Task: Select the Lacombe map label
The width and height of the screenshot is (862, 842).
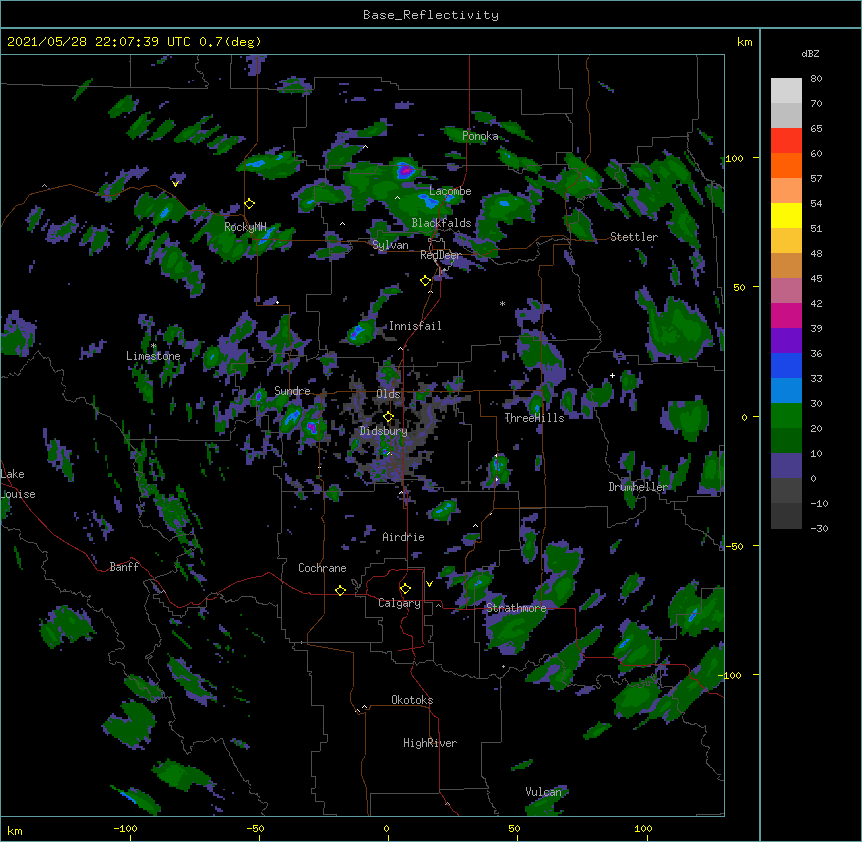Action: (450, 191)
